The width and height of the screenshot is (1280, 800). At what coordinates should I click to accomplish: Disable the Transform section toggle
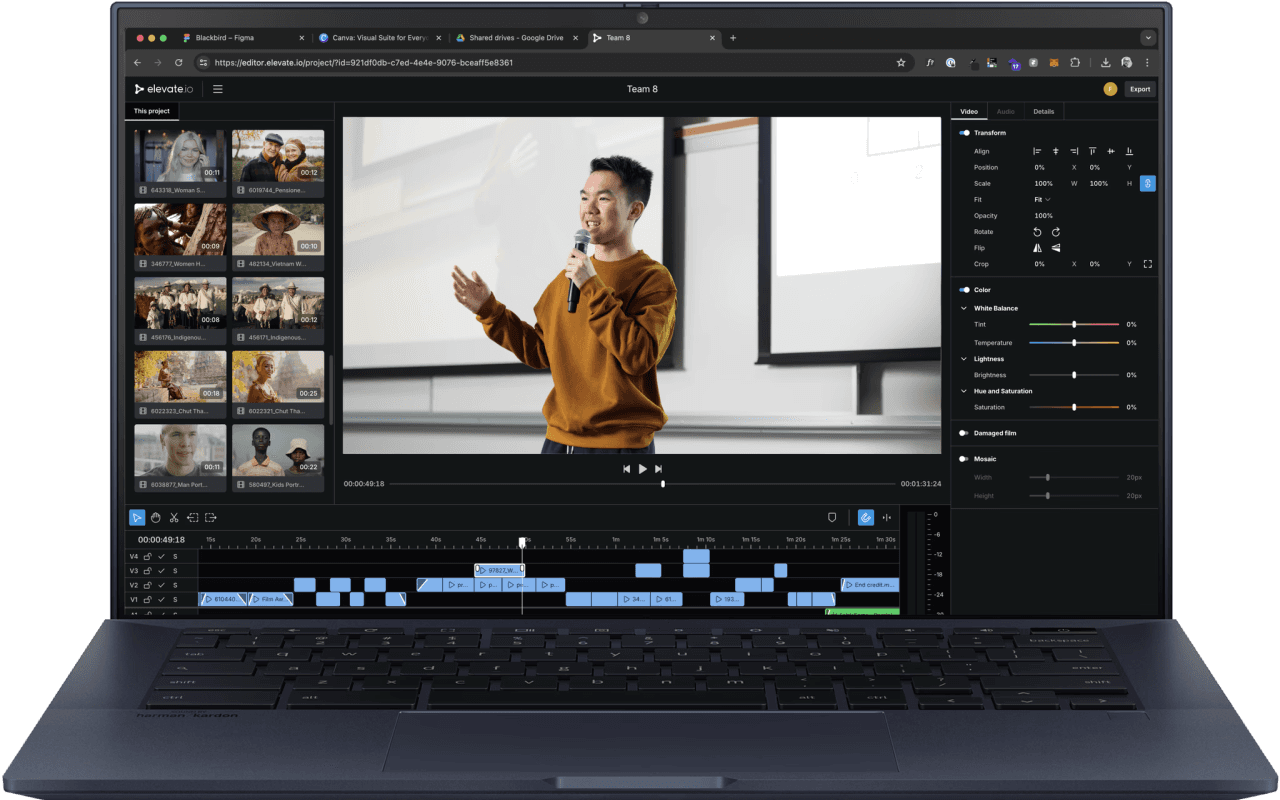962,133
